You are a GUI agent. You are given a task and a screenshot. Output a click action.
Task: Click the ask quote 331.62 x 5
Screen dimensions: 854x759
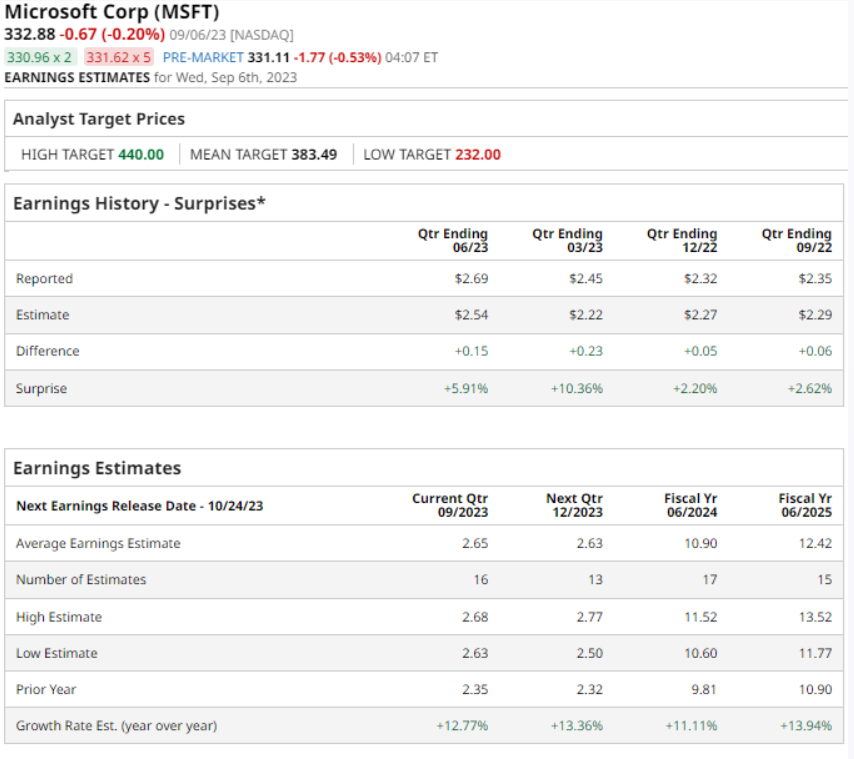119,57
